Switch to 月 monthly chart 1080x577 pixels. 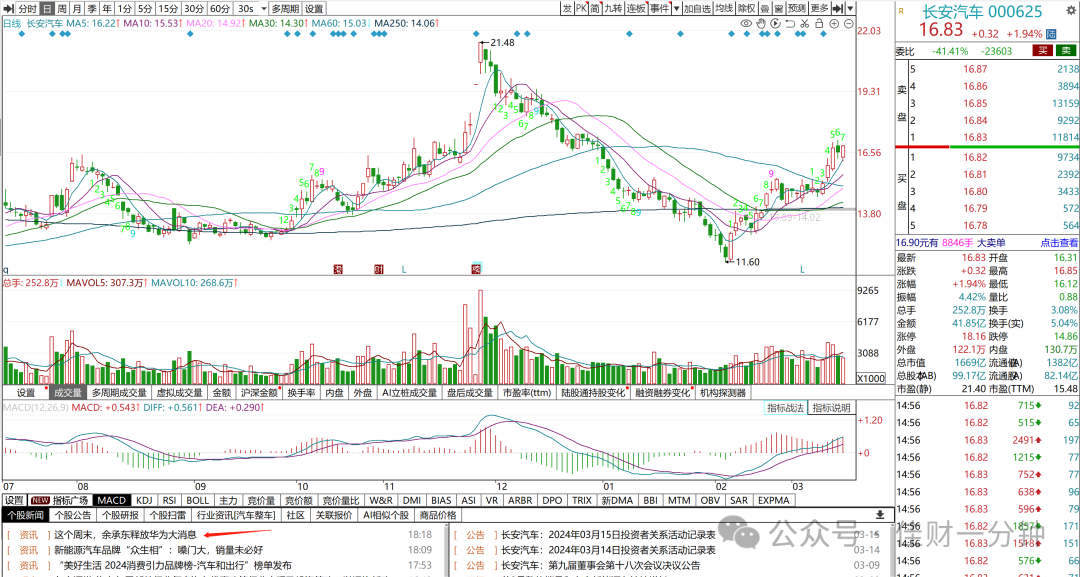77,8
